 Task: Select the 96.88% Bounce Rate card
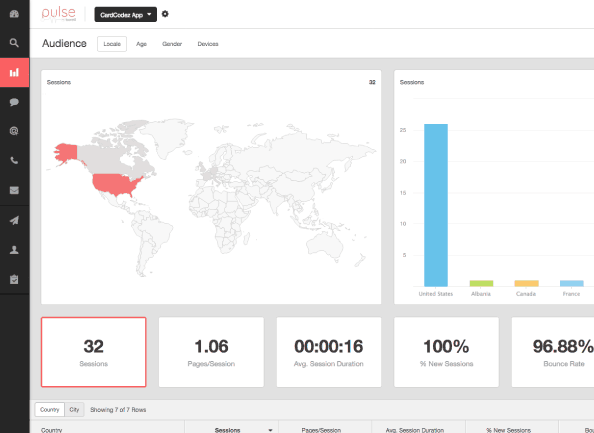tap(553, 352)
